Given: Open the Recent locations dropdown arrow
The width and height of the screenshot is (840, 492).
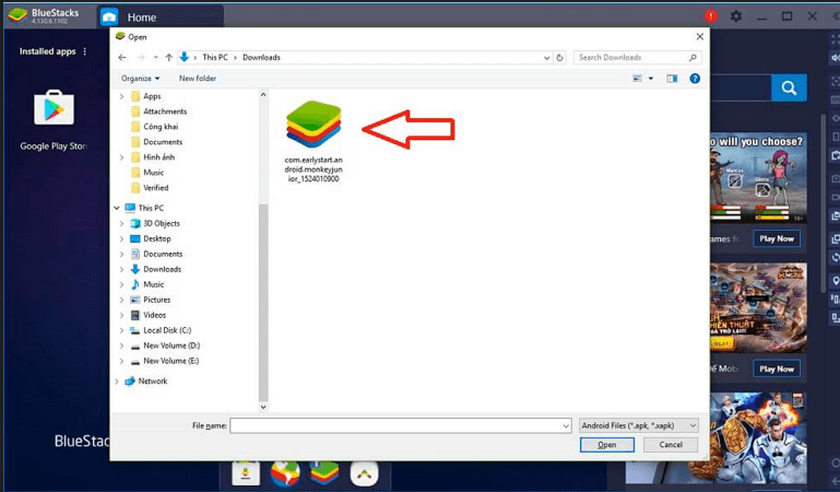Looking at the screenshot, I should coord(155,57).
